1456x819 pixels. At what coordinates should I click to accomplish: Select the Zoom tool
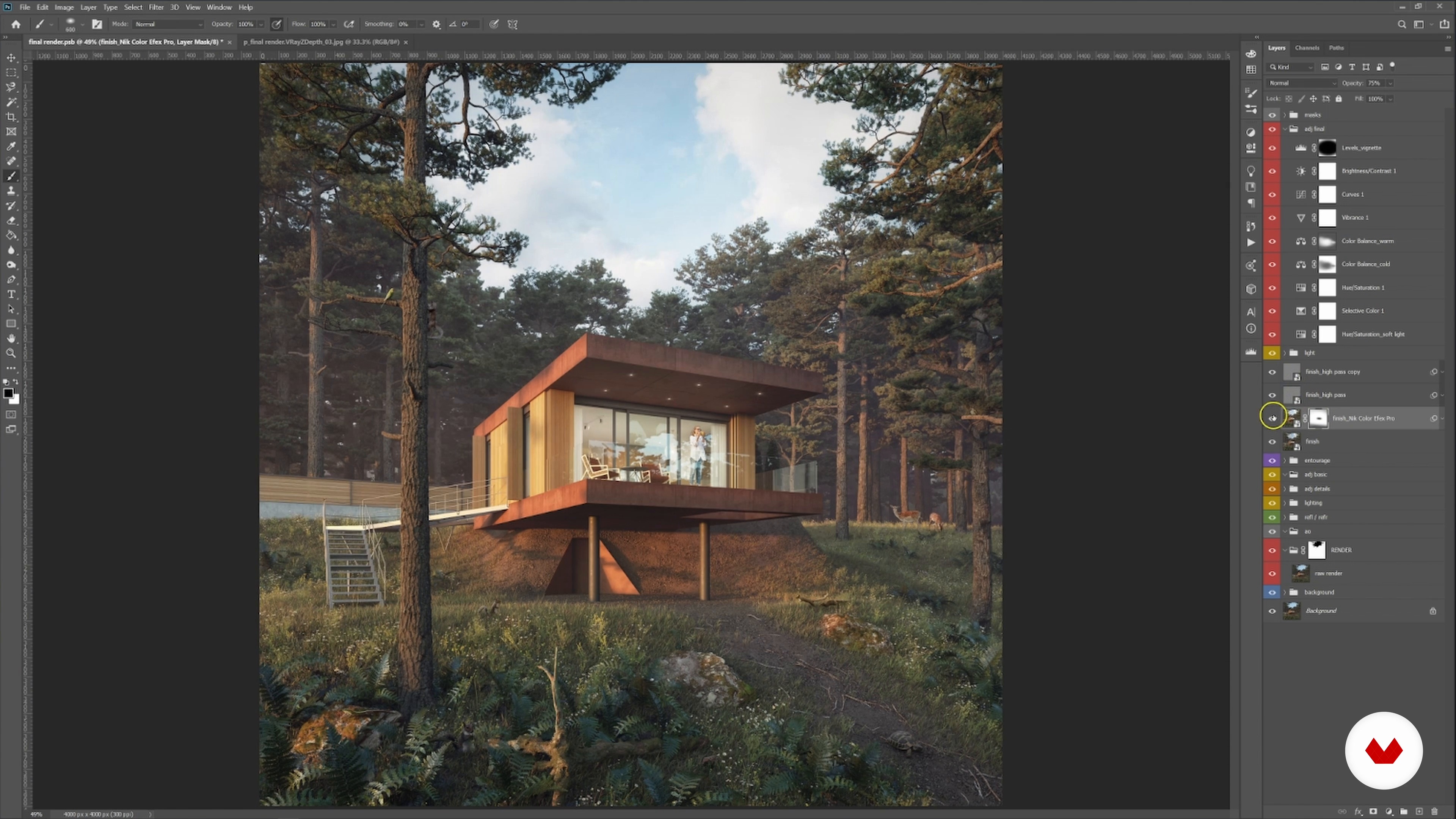(x=11, y=353)
